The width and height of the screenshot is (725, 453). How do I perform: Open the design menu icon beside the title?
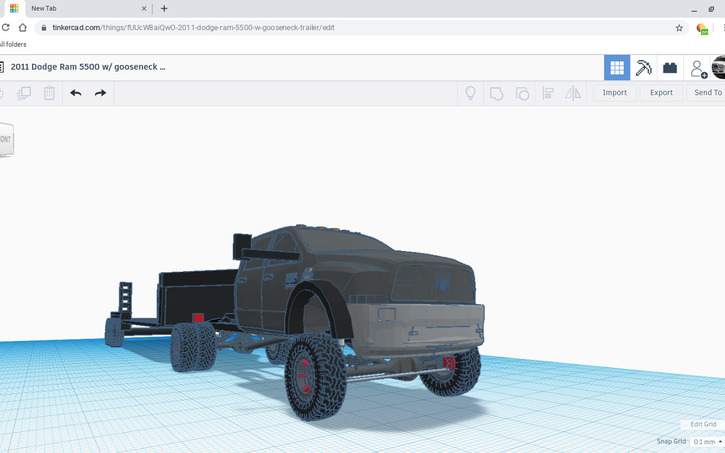[1, 67]
